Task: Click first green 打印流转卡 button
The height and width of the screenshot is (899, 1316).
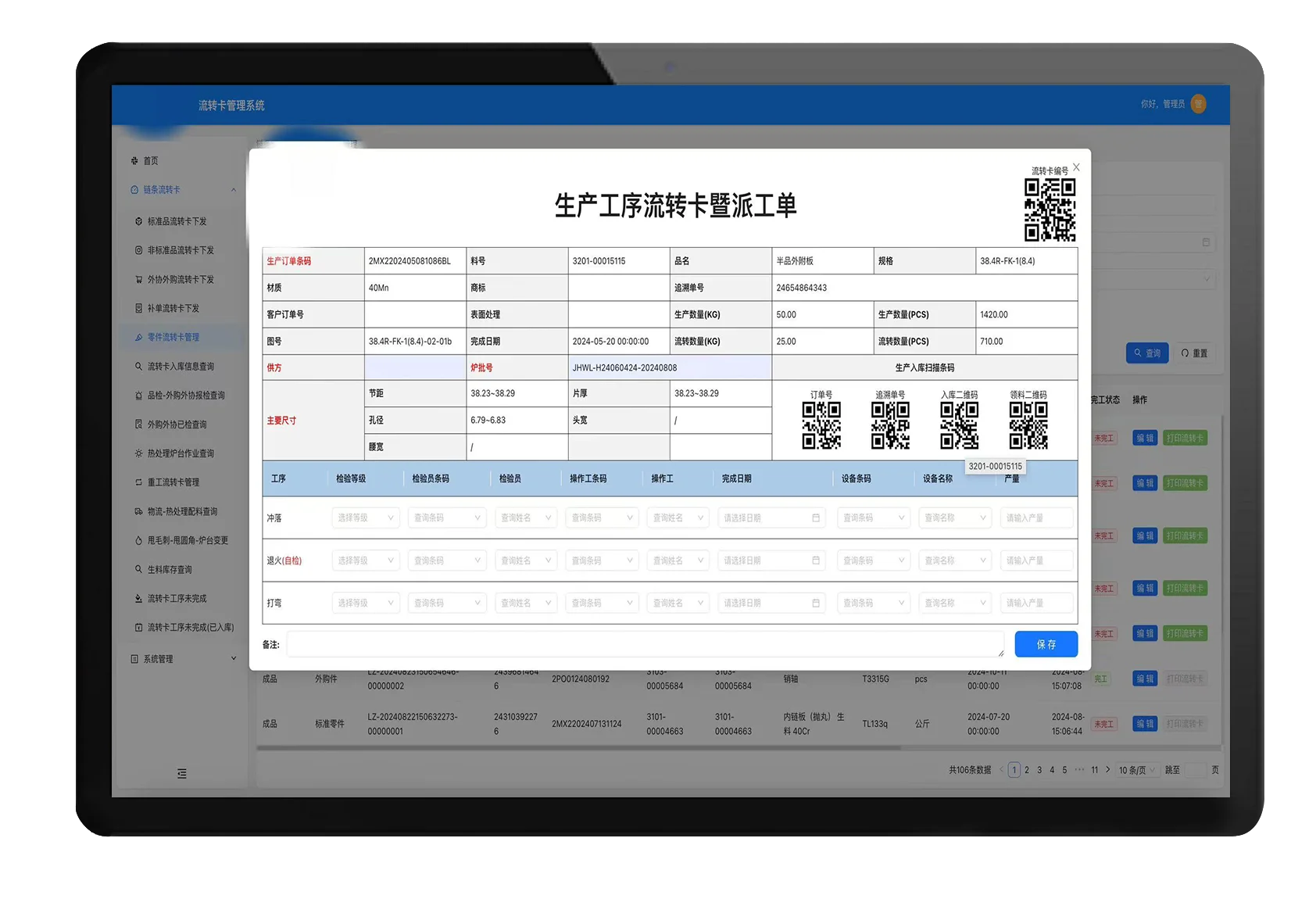Action: pos(1185,438)
